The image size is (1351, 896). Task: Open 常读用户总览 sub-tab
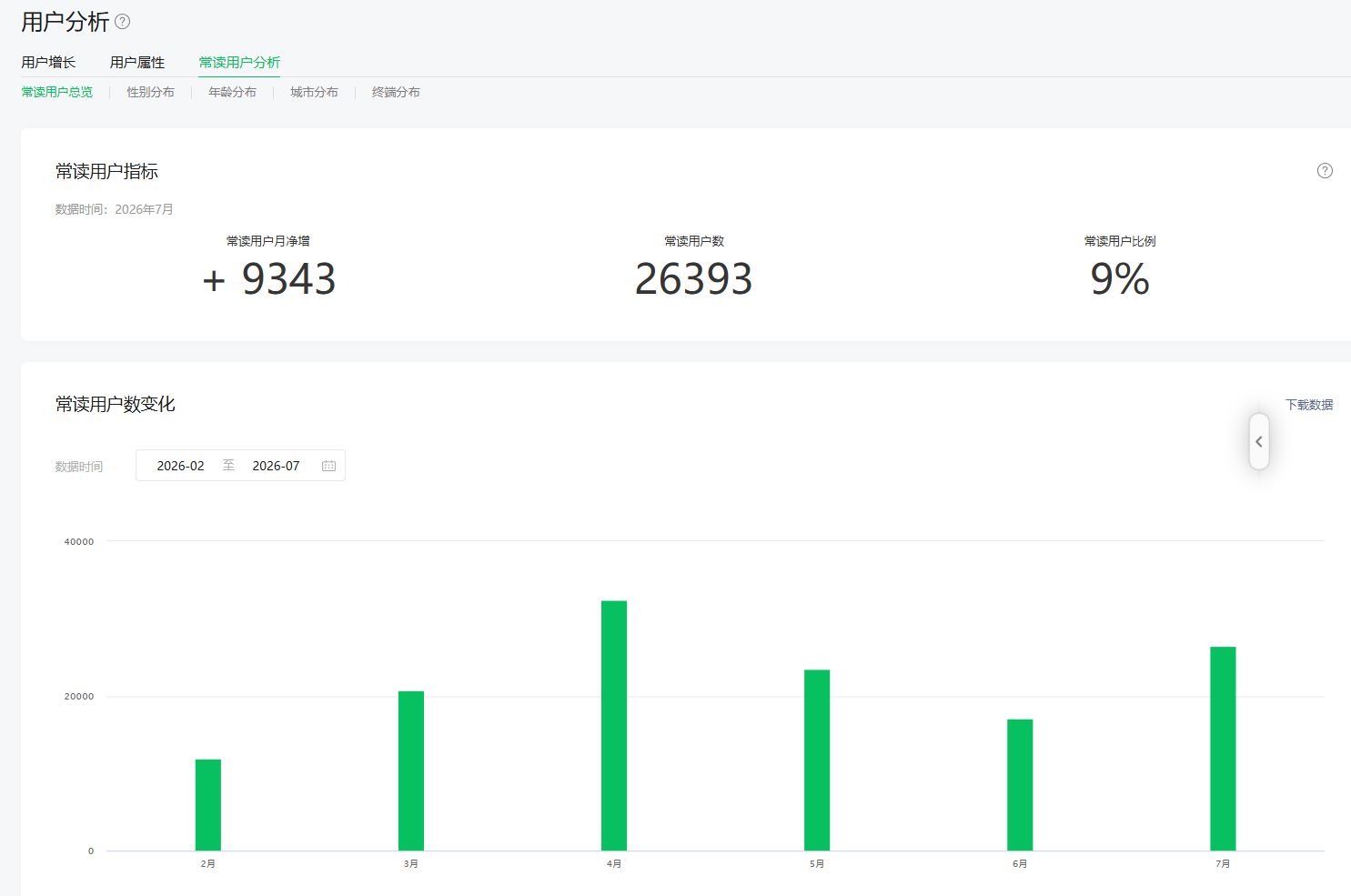coord(57,92)
